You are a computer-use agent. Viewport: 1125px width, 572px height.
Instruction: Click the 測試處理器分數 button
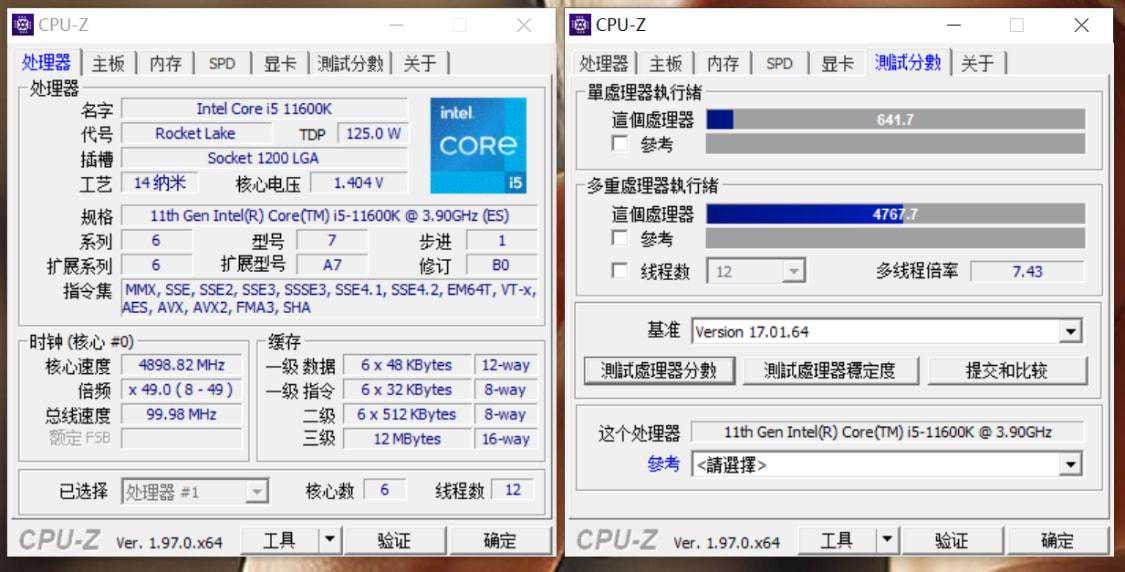pos(659,370)
